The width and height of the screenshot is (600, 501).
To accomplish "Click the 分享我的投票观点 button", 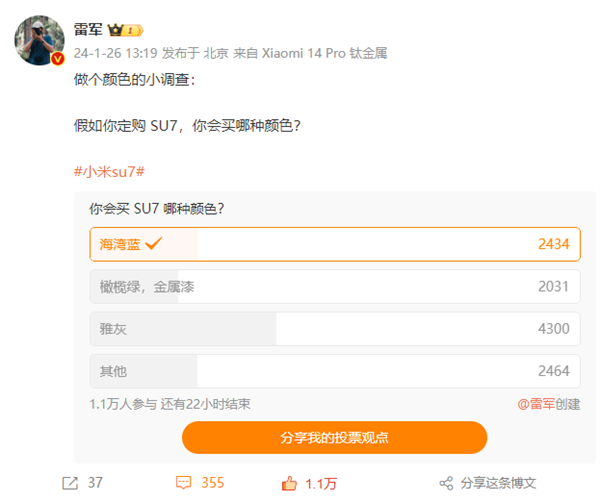I will 334,437.
